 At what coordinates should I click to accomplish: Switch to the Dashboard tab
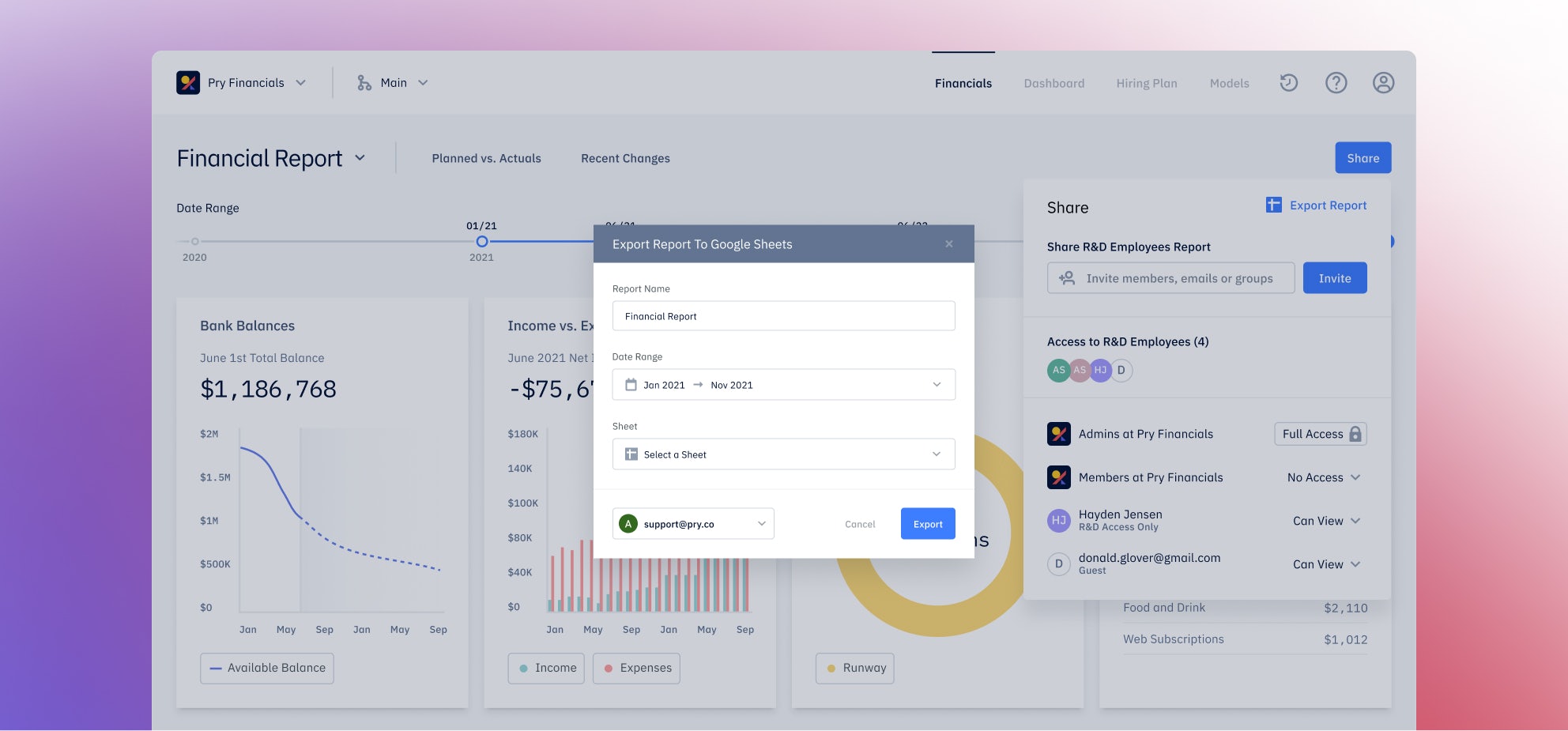click(1053, 83)
